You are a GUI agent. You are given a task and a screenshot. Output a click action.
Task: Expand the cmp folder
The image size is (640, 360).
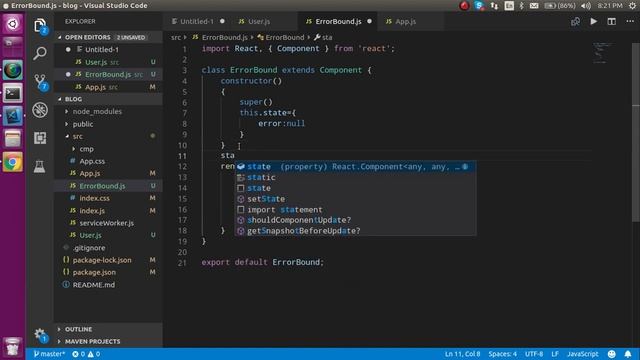(x=109, y=149)
